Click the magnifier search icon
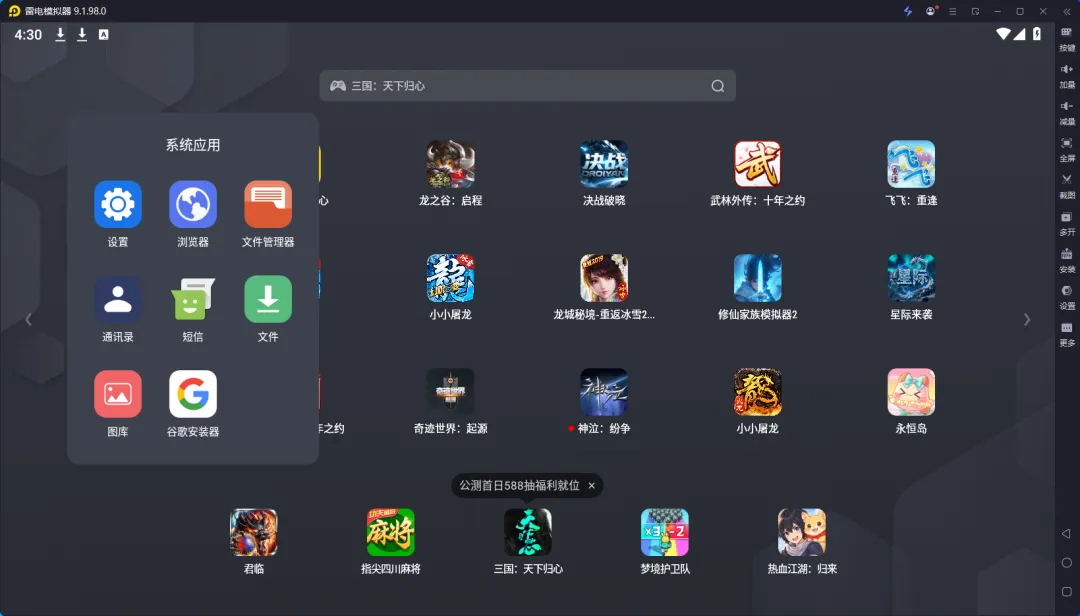 pos(718,86)
